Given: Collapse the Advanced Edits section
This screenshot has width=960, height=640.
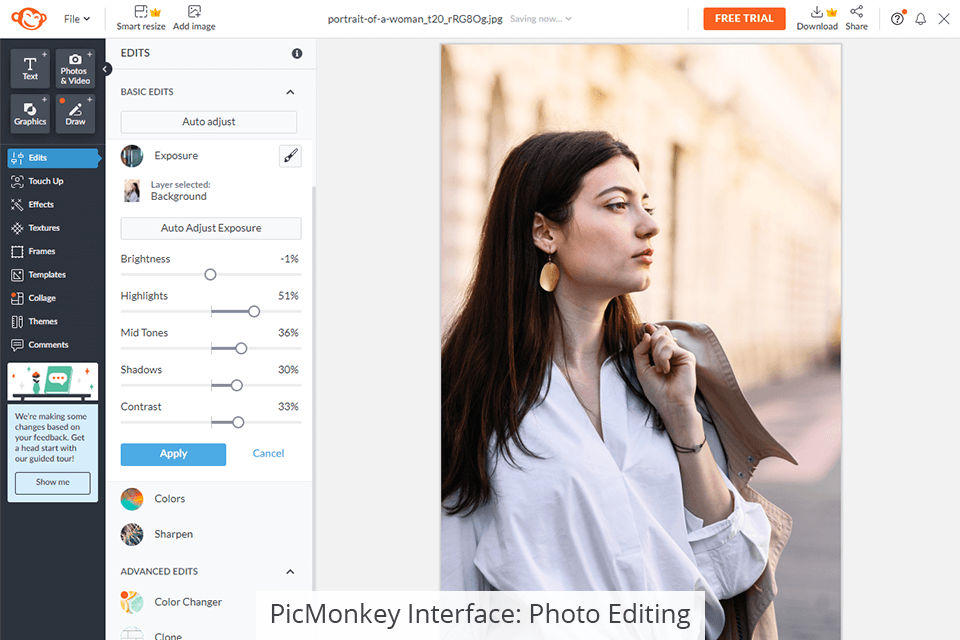Looking at the screenshot, I should point(290,571).
